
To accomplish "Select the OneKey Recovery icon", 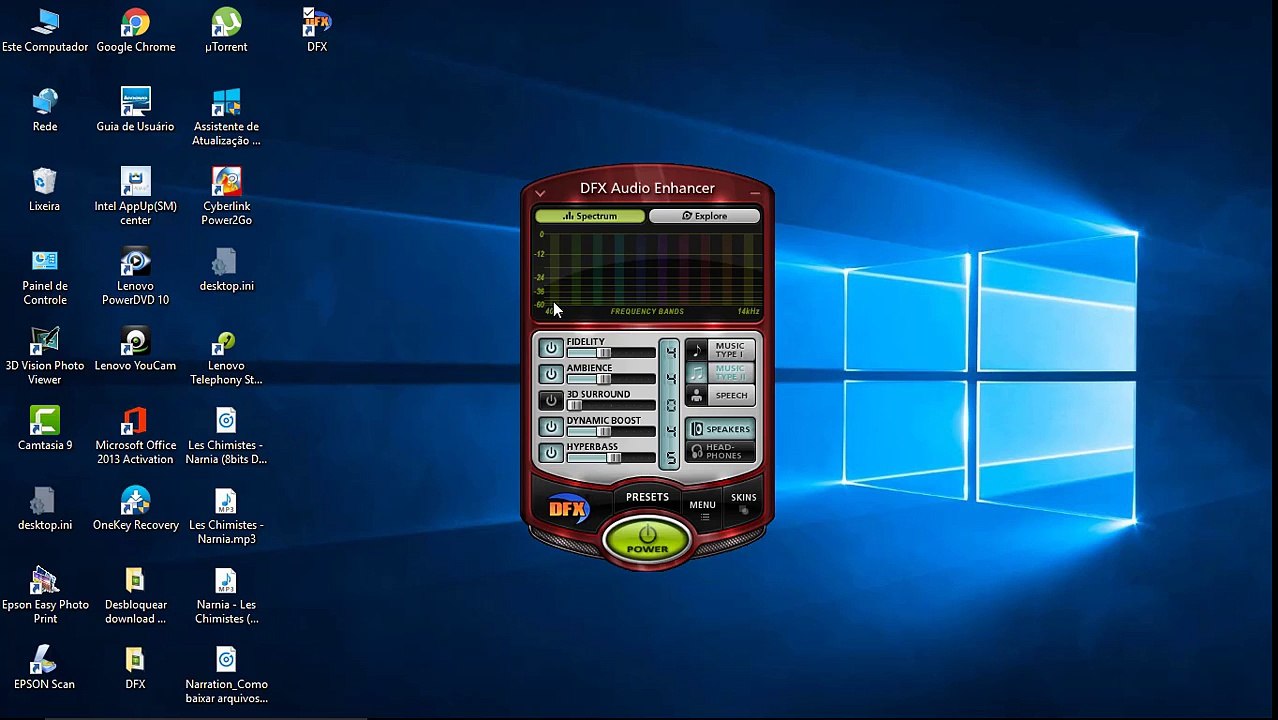I will [135, 509].
